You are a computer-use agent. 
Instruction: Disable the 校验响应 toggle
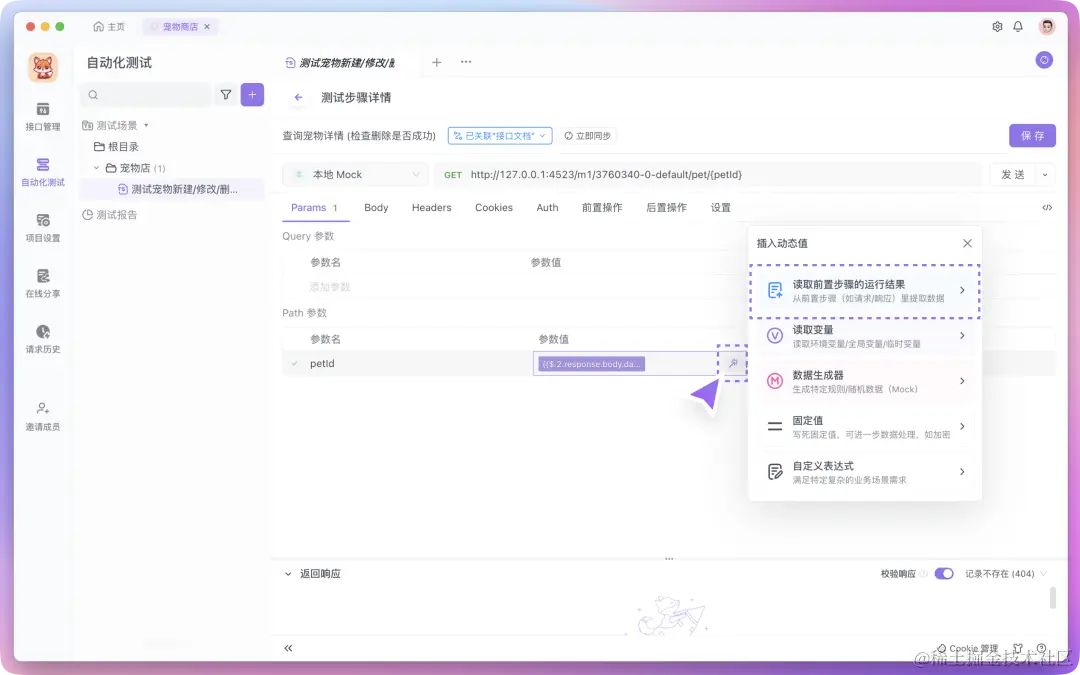click(x=943, y=573)
